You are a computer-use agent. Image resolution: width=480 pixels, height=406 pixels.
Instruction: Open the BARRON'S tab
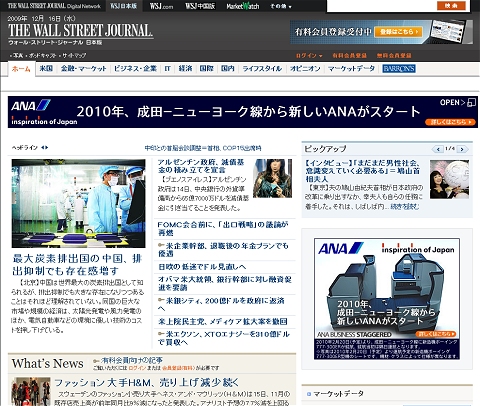point(399,69)
